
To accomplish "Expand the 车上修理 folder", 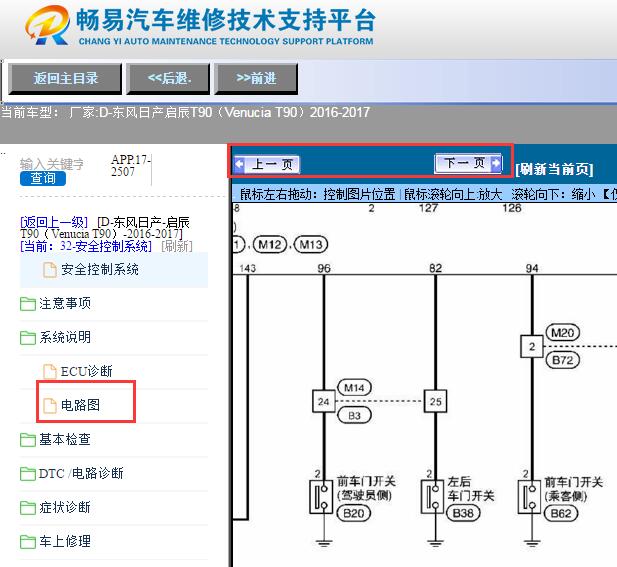I will tap(65, 541).
